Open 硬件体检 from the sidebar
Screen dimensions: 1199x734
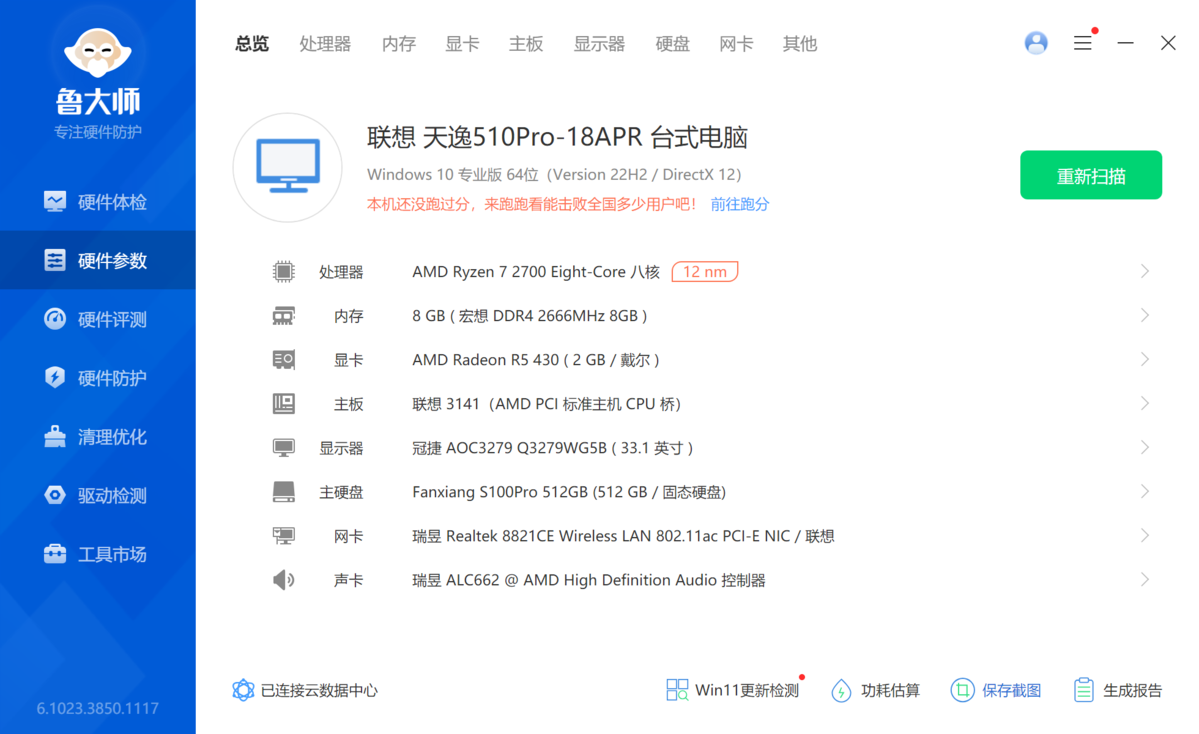(x=97, y=202)
